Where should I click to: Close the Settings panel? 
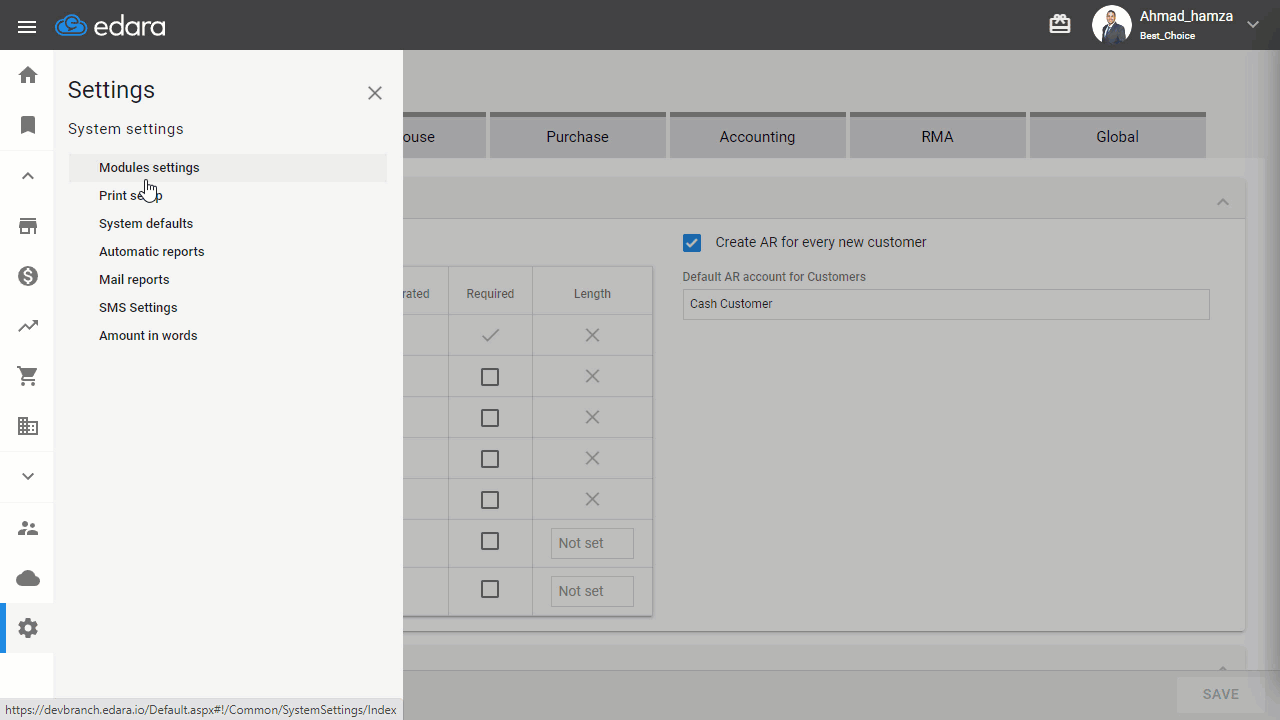point(375,93)
